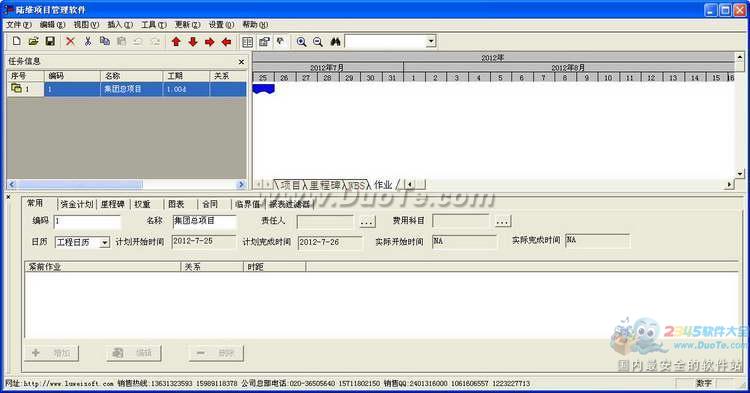Click the red X delete toolbar icon

point(70,42)
